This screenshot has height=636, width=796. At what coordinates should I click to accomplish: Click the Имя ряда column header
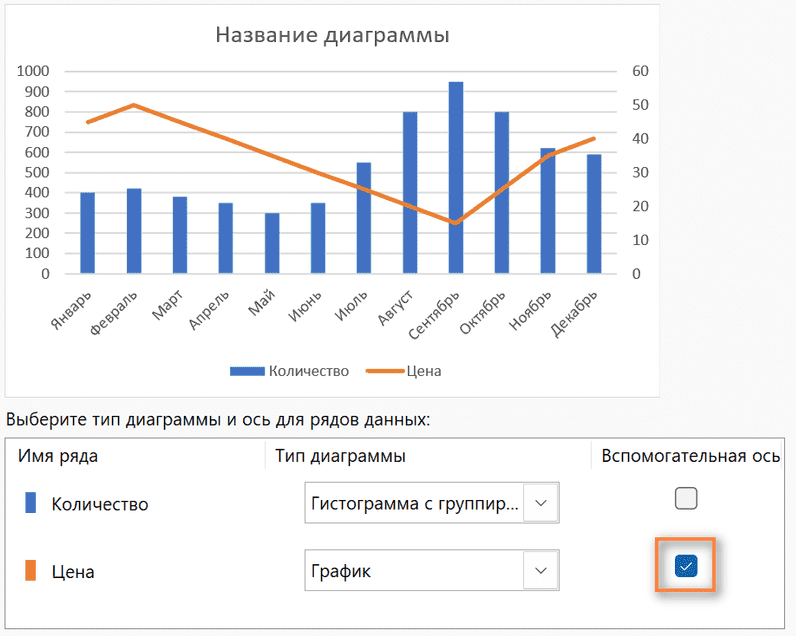(58, 456)
